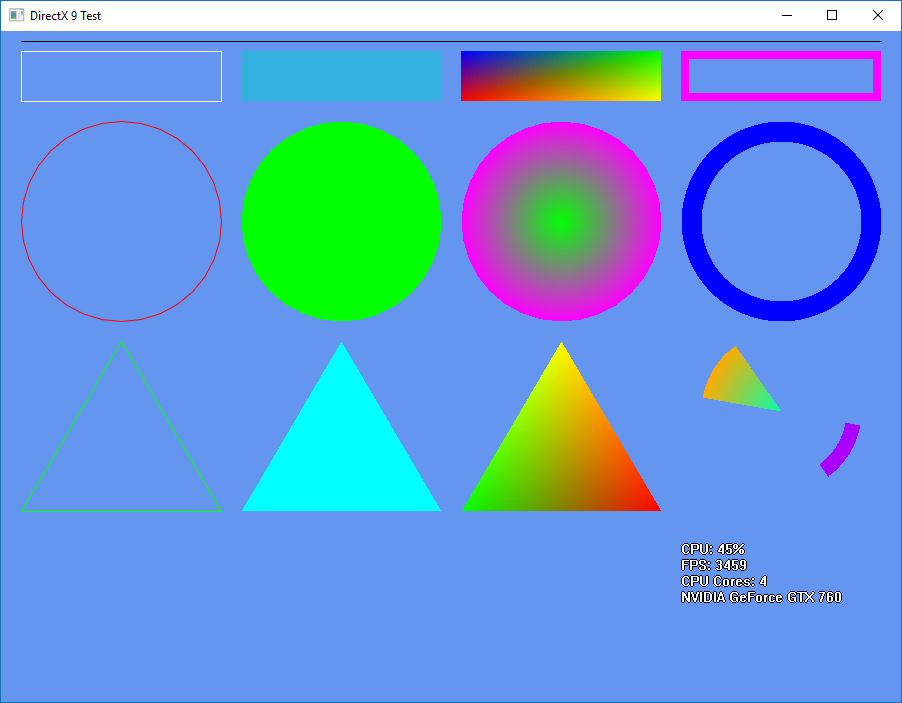Click the center of the radial gradient circle
This screenshot has width=902, height=703.
561,221
